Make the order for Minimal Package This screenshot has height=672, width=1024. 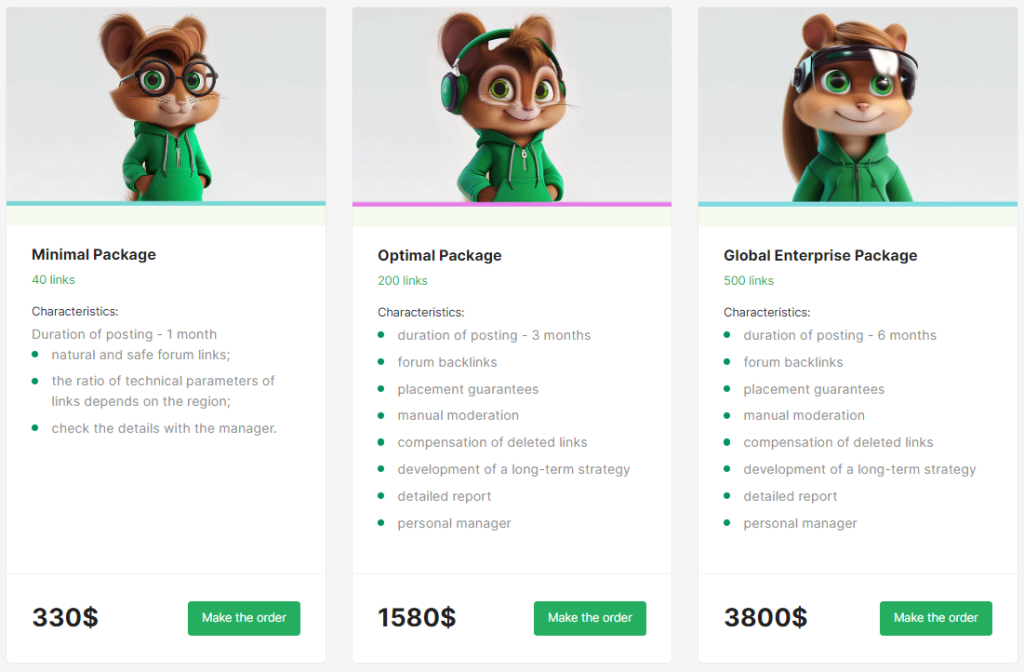point(244,618)
